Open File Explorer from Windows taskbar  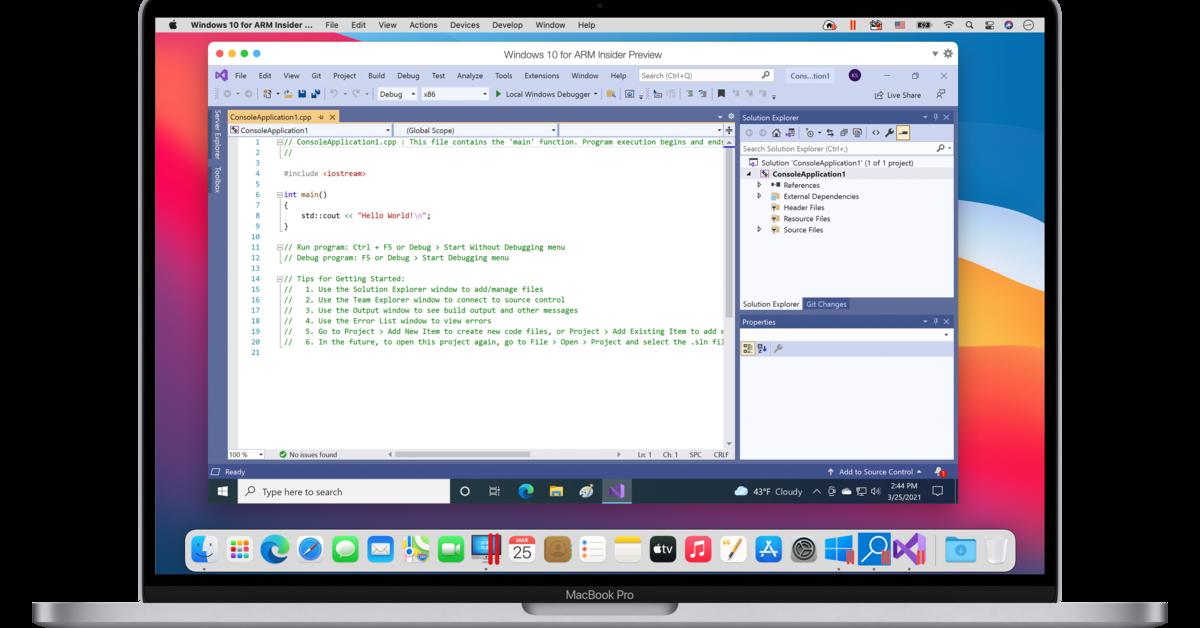pos(556,491)
